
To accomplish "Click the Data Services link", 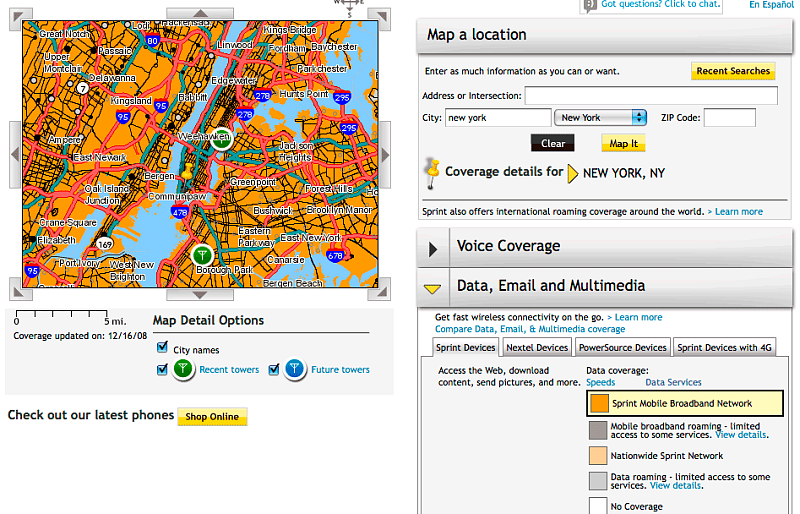I will click(x=673, y=382).
